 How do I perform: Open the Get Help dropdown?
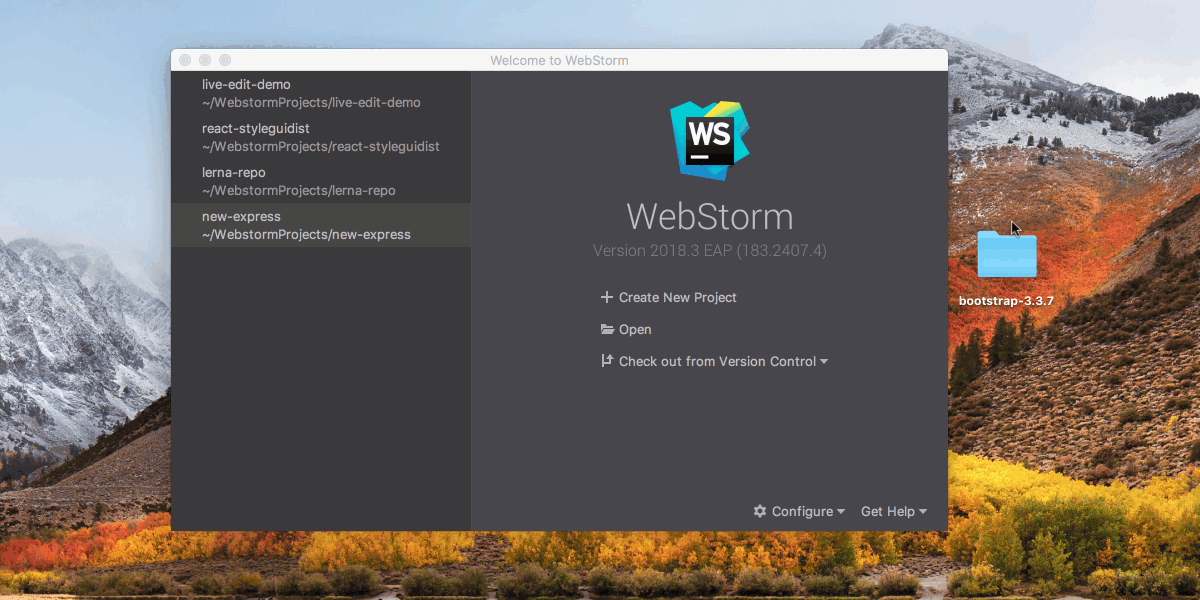click(x=894, y=511)
